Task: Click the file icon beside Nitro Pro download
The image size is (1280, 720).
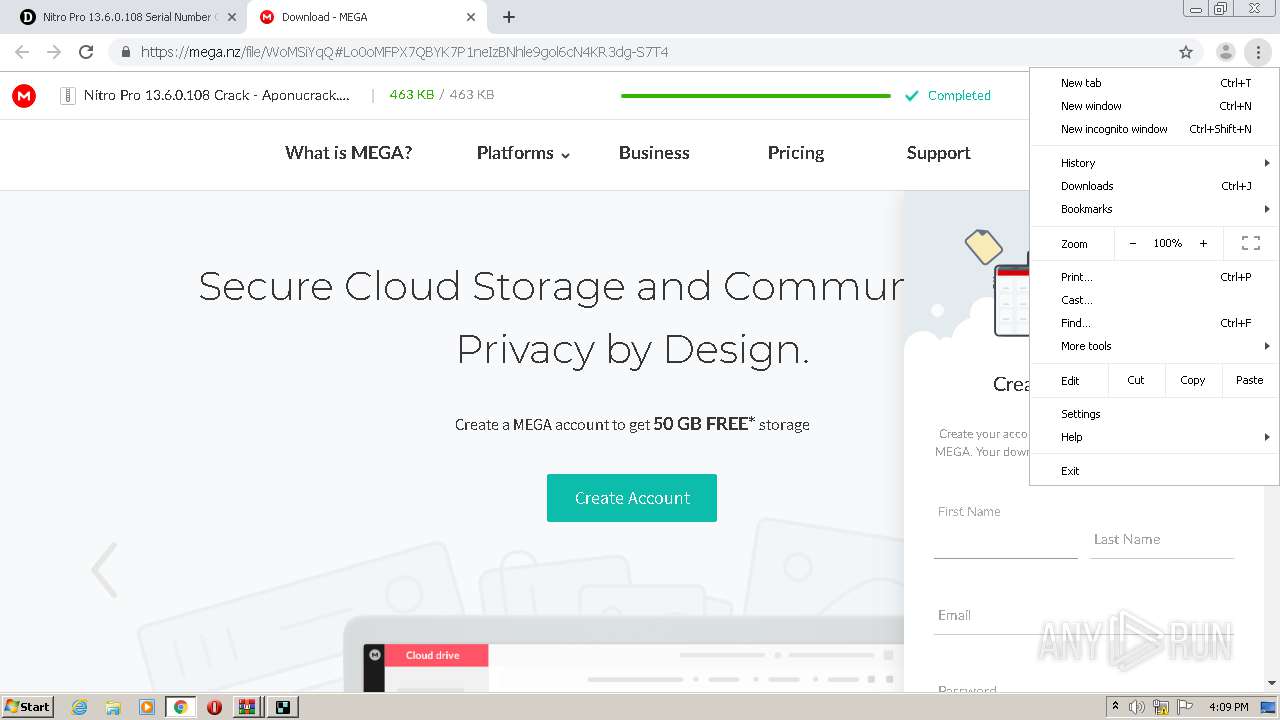Action: pos(68,96)
